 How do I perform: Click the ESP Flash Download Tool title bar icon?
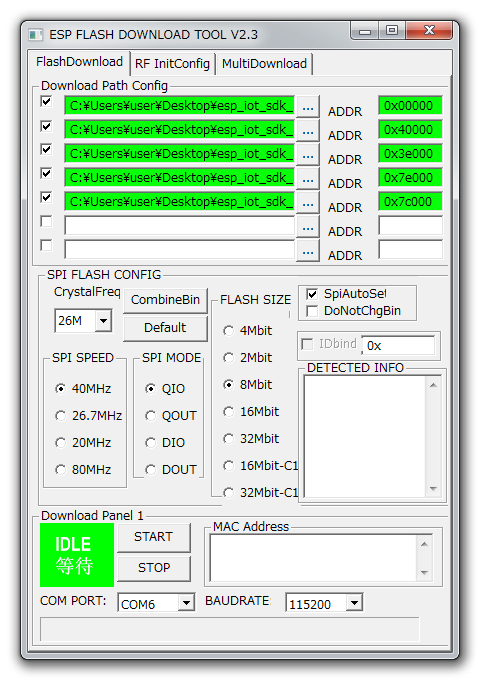point(36,35)
